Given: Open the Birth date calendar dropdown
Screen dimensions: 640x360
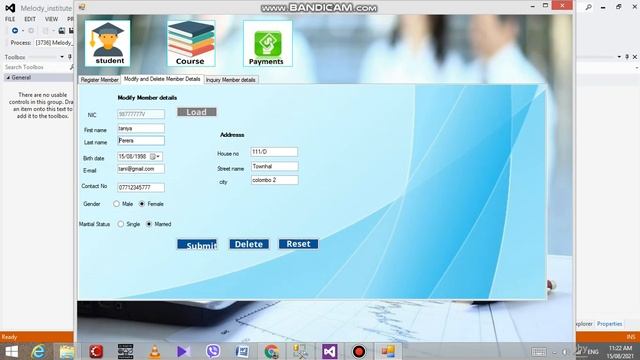Looking at the screenshot, I should [x=156, y=157].
